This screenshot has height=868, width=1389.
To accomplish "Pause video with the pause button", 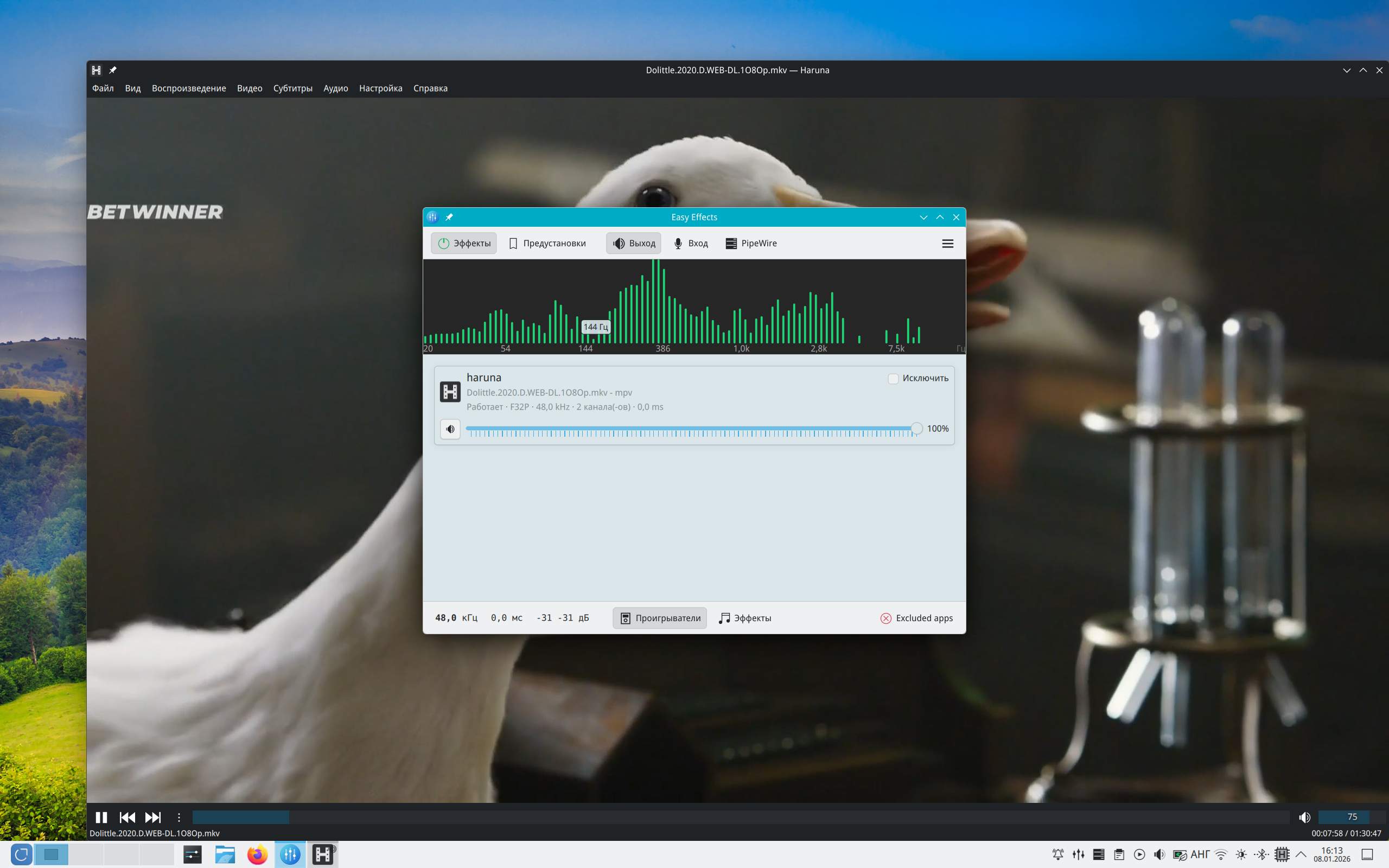I will [101, 817].
